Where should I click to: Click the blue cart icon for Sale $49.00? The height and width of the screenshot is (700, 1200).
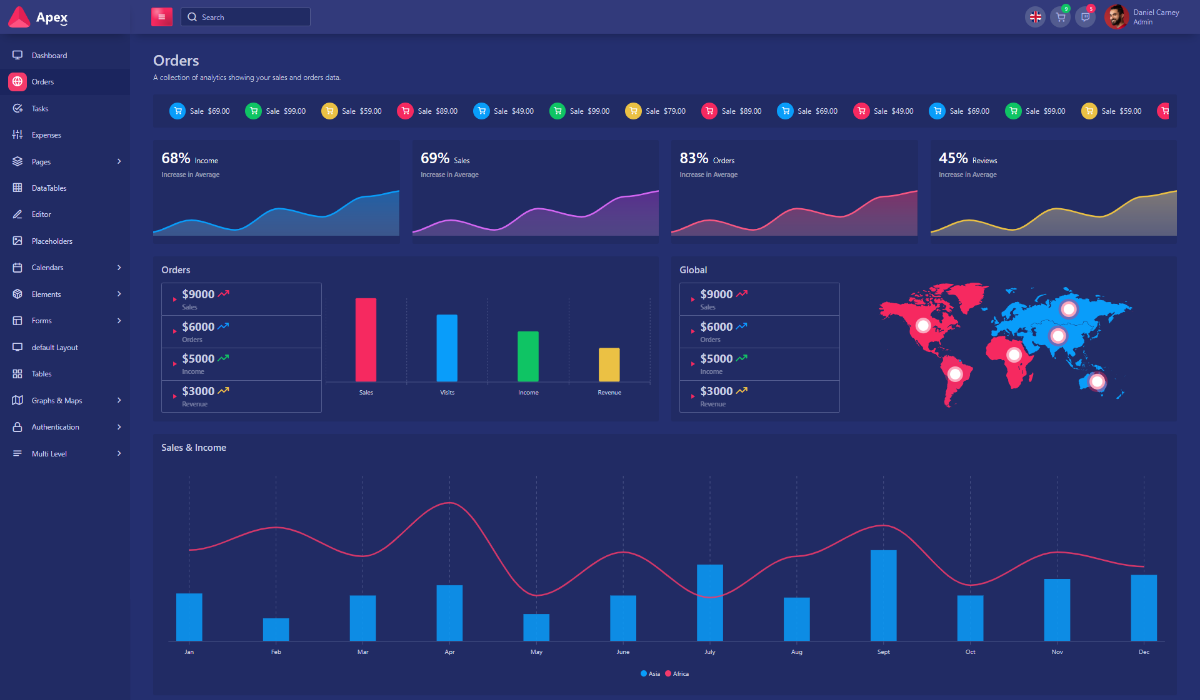[x=481, y=111]
